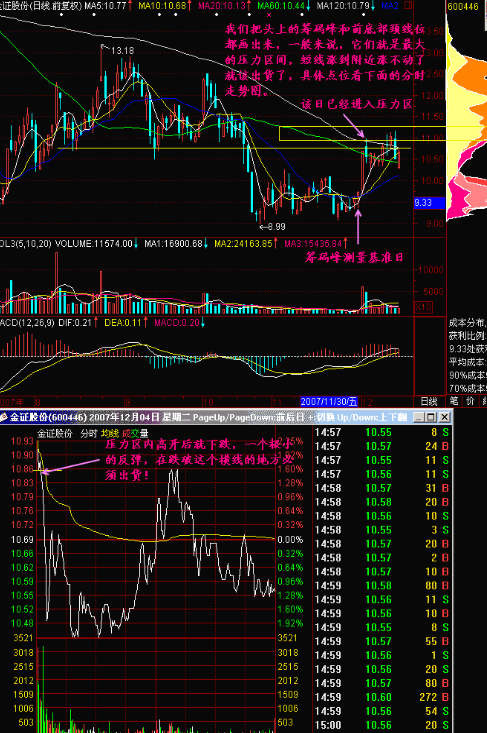Minimize the 金证股份 intraday window
This screenshot has height=733, width=487.
click(418, 417)
